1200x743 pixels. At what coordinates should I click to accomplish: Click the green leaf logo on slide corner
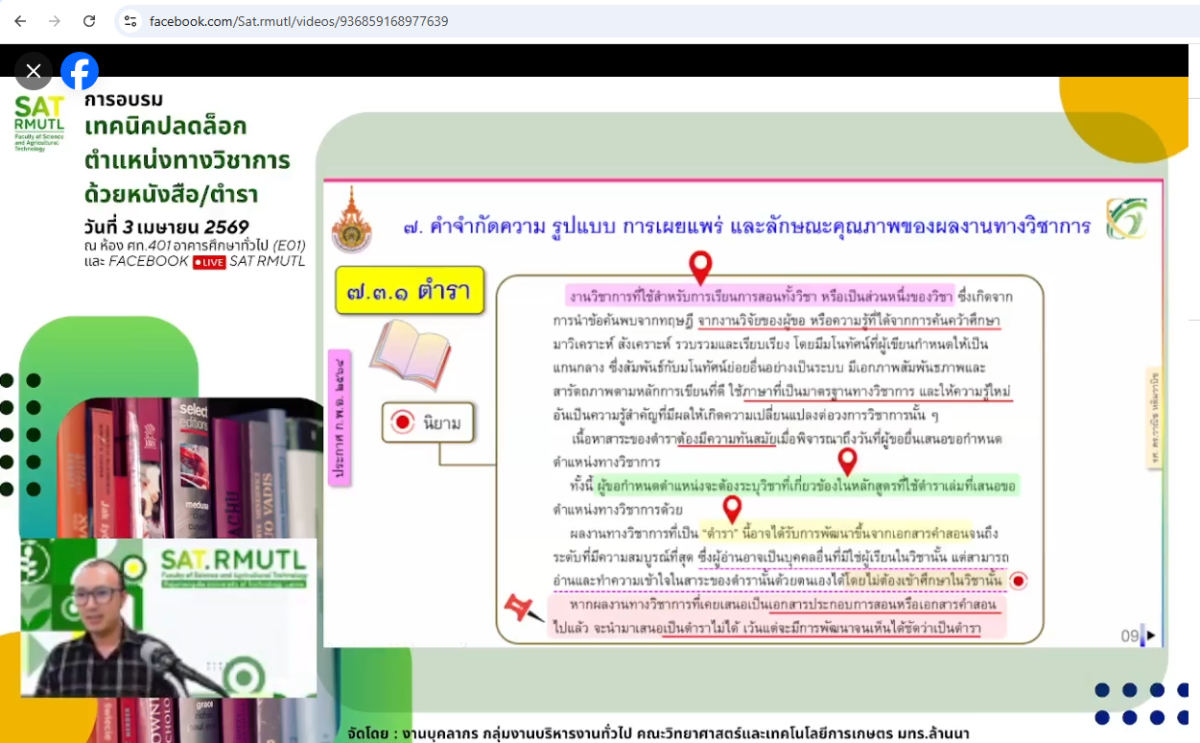tap(1126, 219)
